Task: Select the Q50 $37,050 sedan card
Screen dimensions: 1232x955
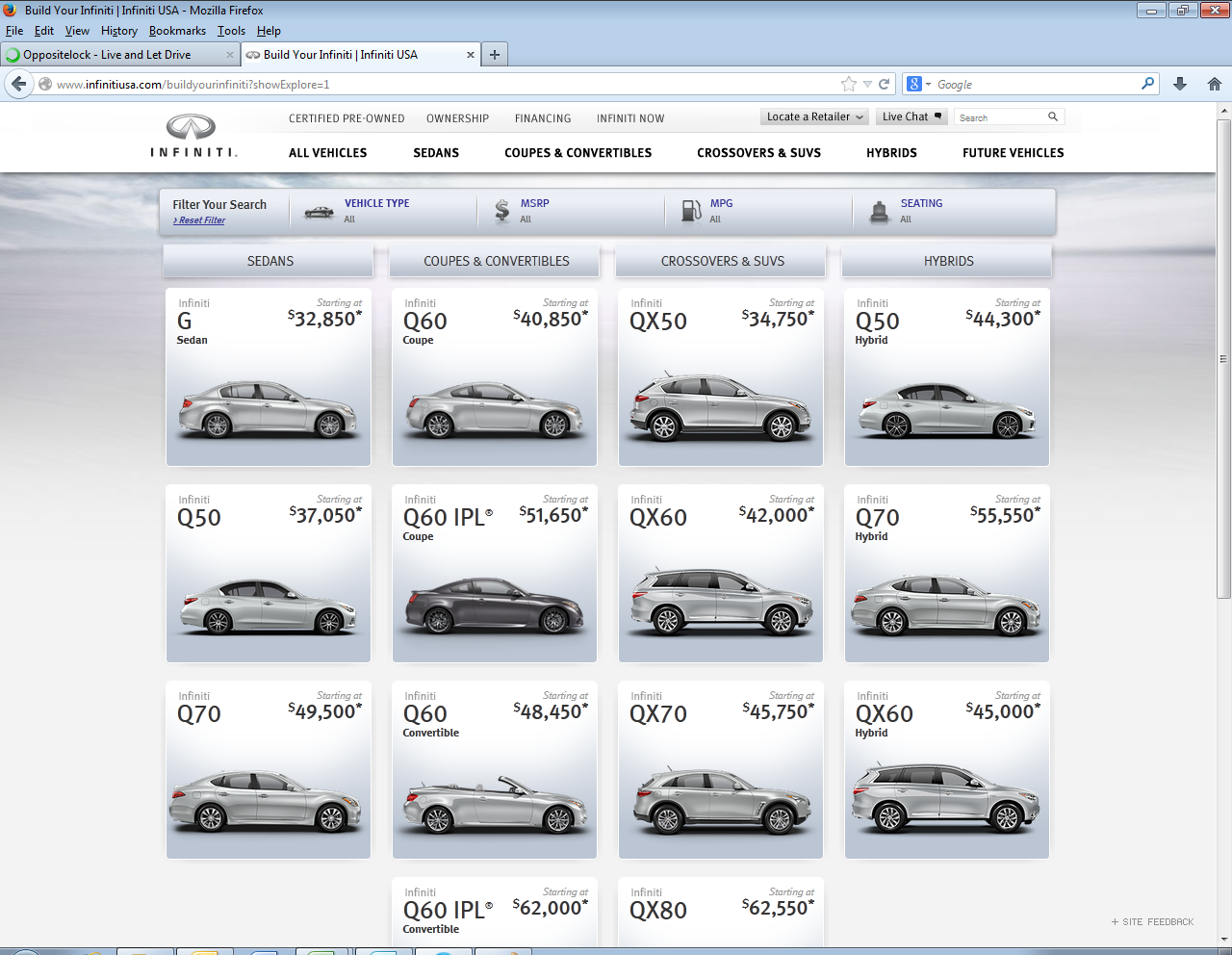Action: pyautogui.click(x=269, y=574)
